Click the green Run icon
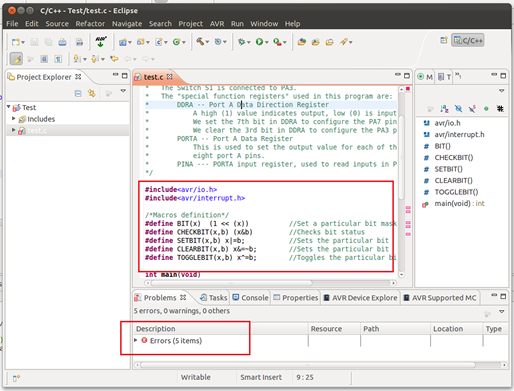The height and width of the screenshot is (391, 514). pos(259,42)
